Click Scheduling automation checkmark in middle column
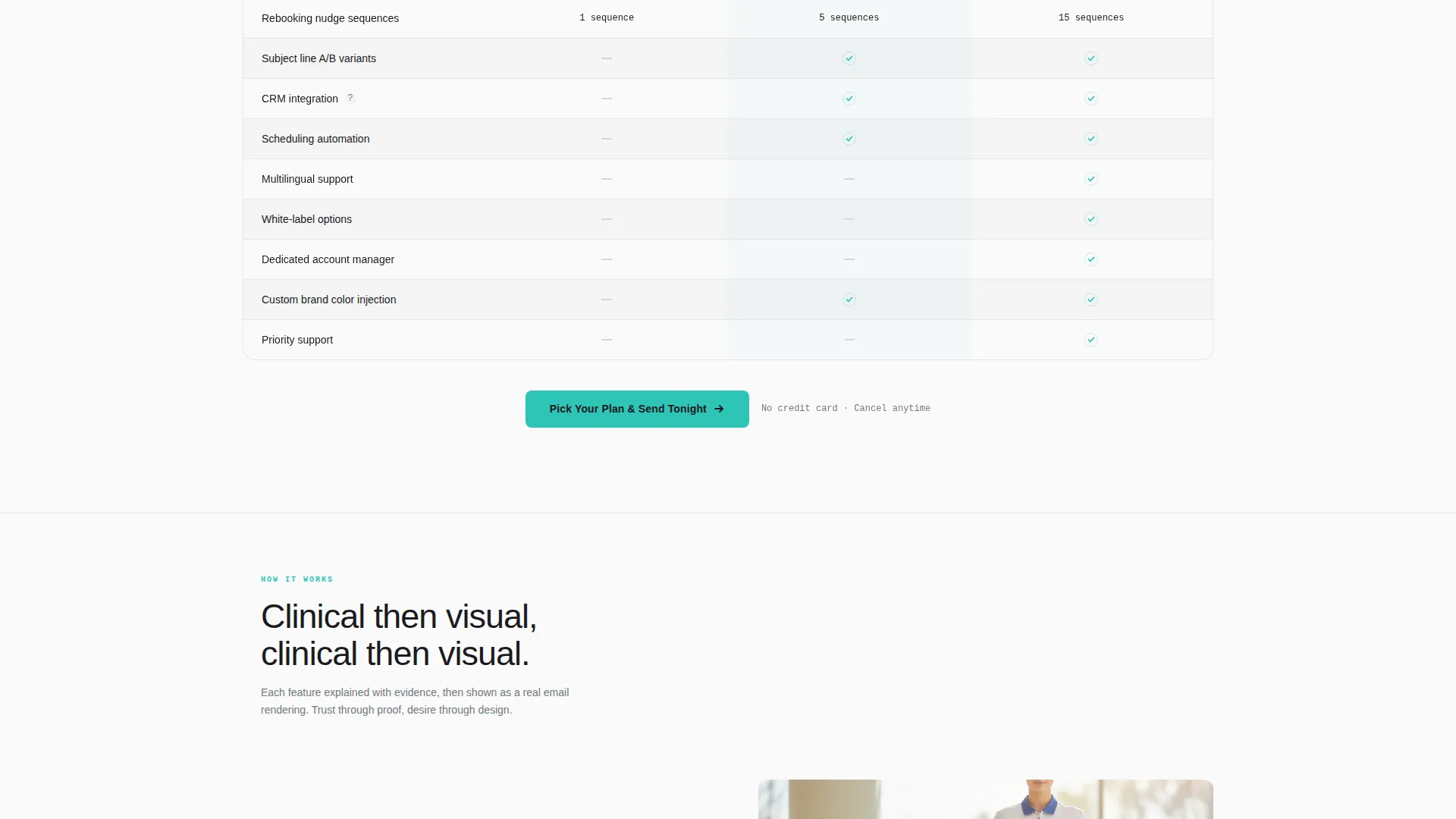1456x819 pixels. [x=849, y=139]
